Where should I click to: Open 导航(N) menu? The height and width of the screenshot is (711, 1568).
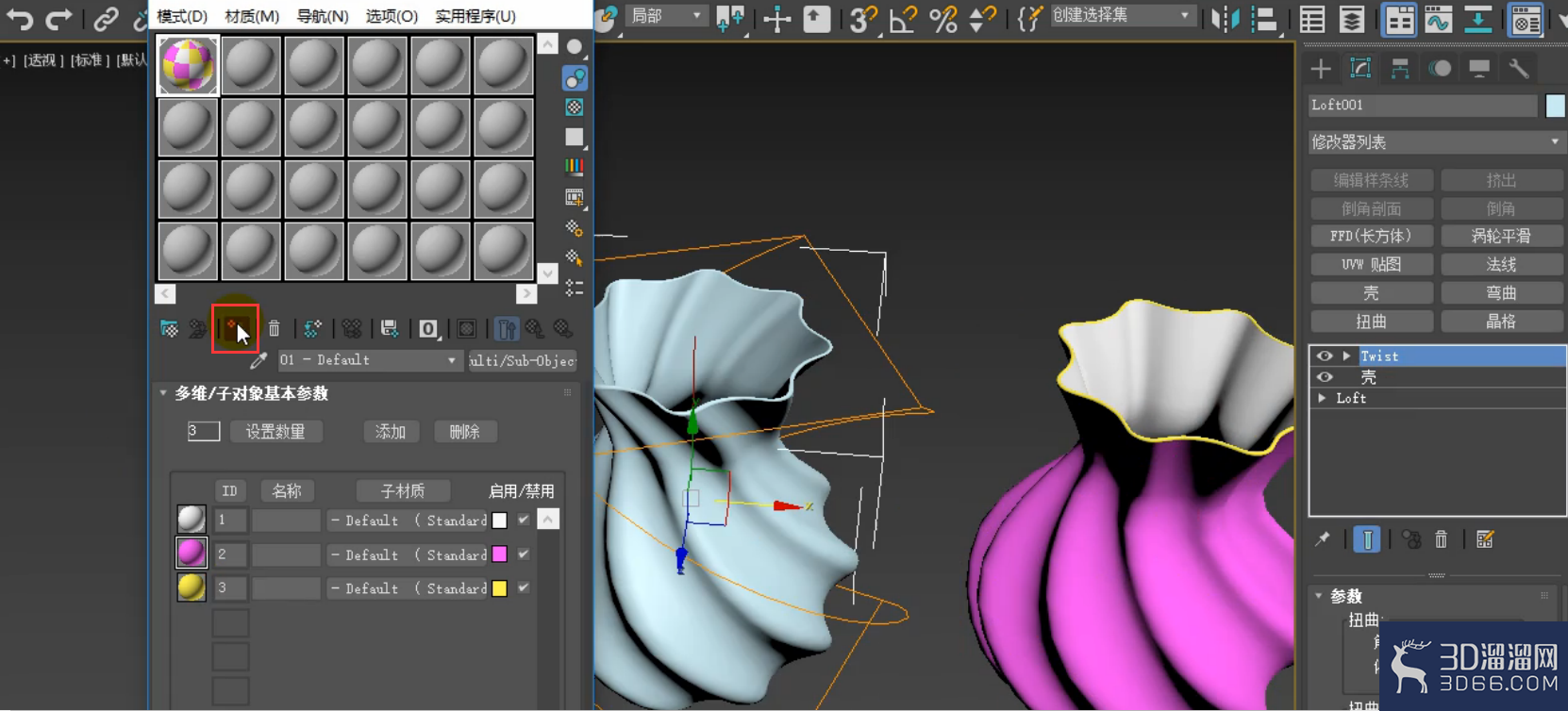tap(323, 16)
